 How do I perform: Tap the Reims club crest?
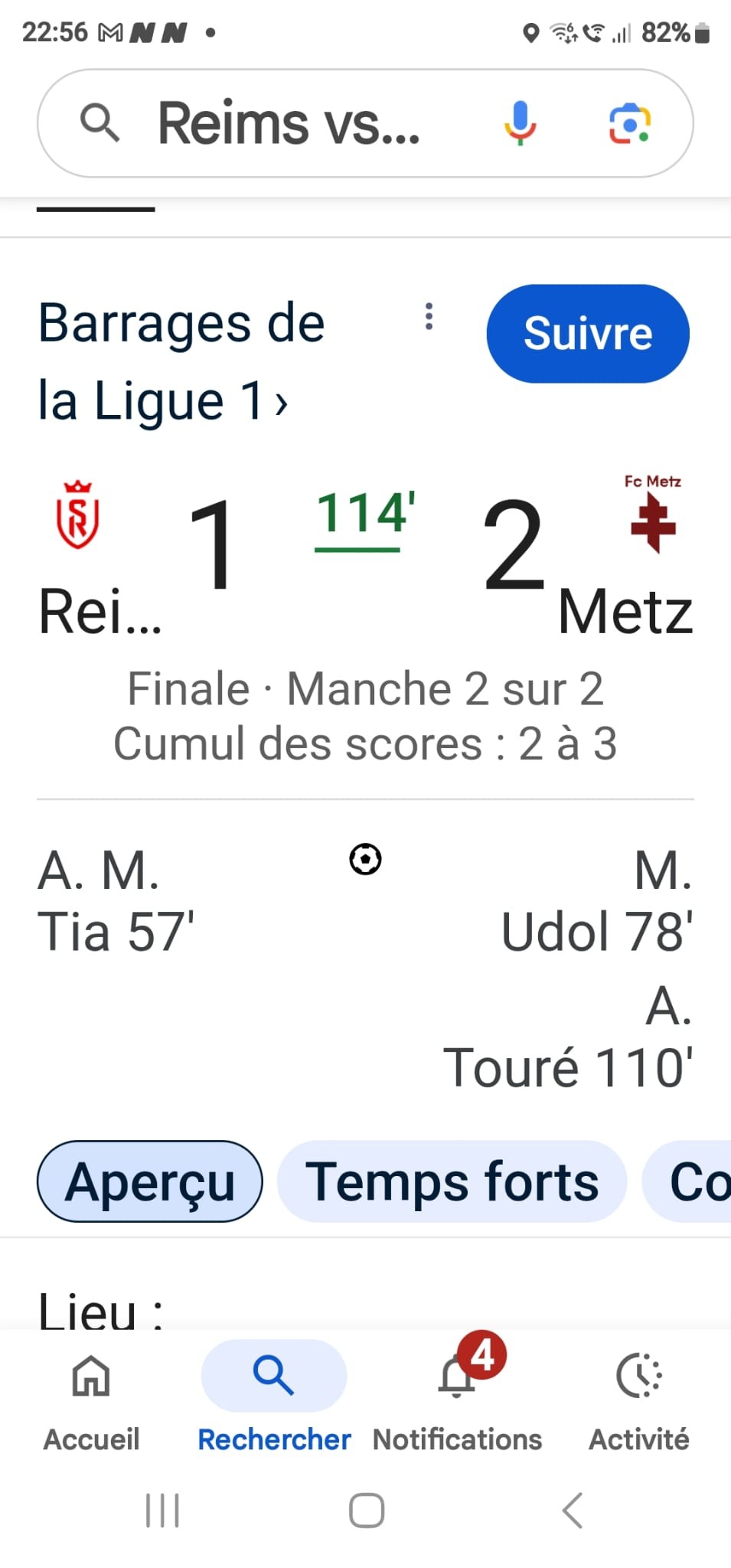77,514
